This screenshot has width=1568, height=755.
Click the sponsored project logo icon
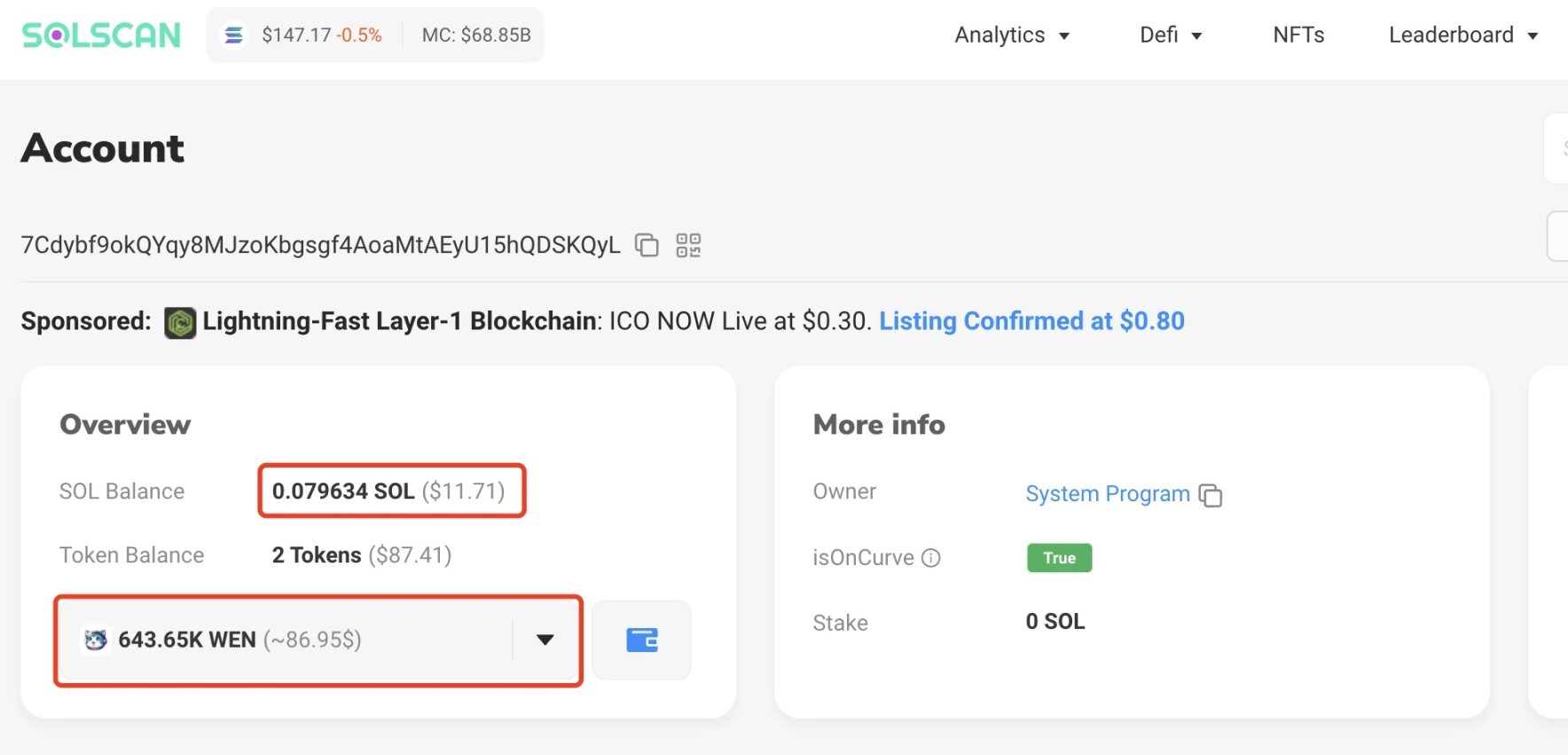[180, 322]
